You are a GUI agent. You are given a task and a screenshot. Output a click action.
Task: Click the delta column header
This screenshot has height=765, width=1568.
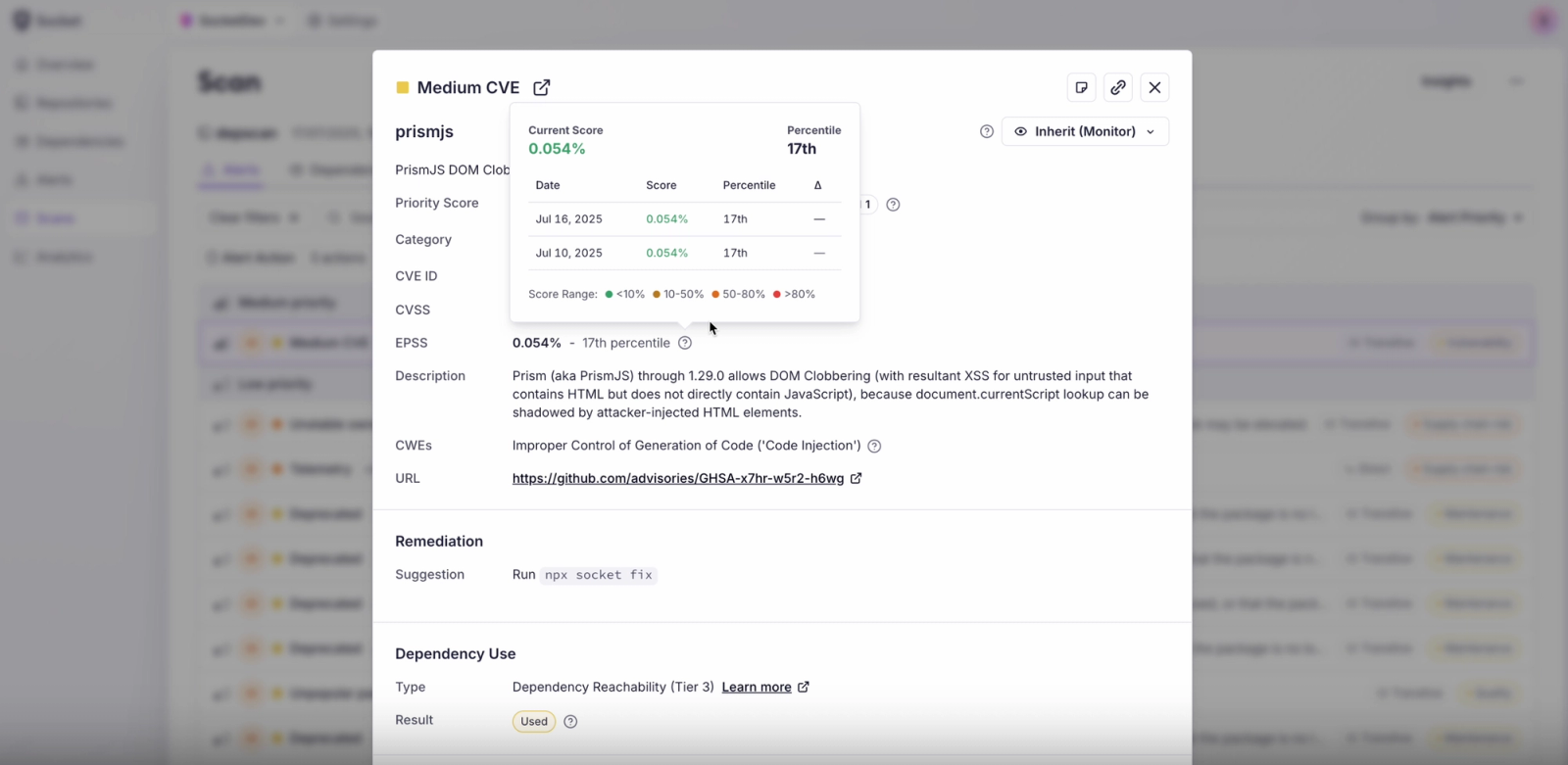[x=818, y=185]
